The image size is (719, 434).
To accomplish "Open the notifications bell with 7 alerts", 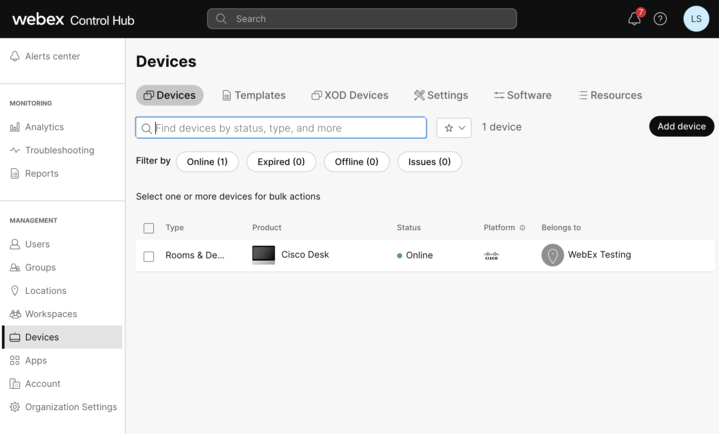I will tap(635, 18).
